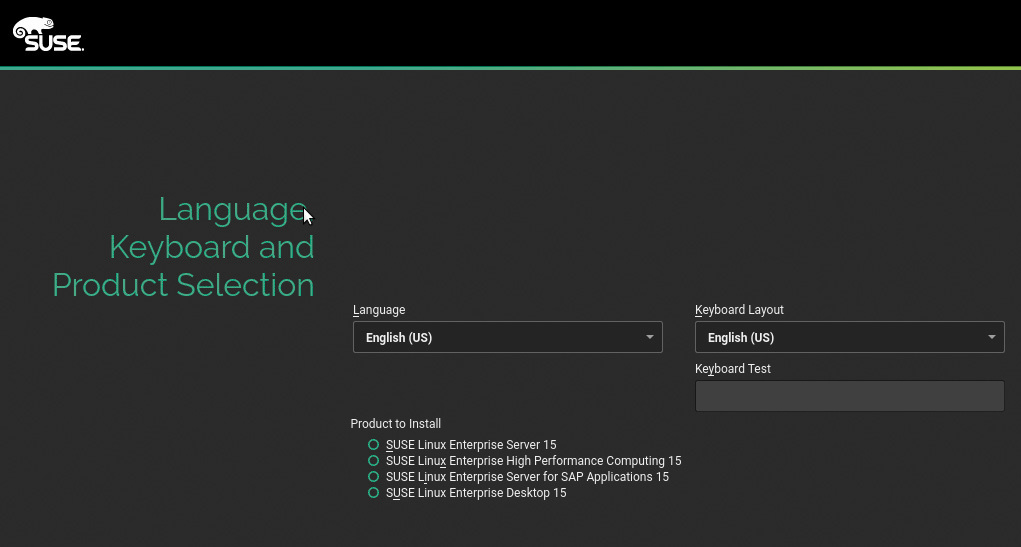The width and height of the screenshot is (1021, 547).
Task: Expand the Keyboard Layout dropdown arrow
Action: [991, 337]
